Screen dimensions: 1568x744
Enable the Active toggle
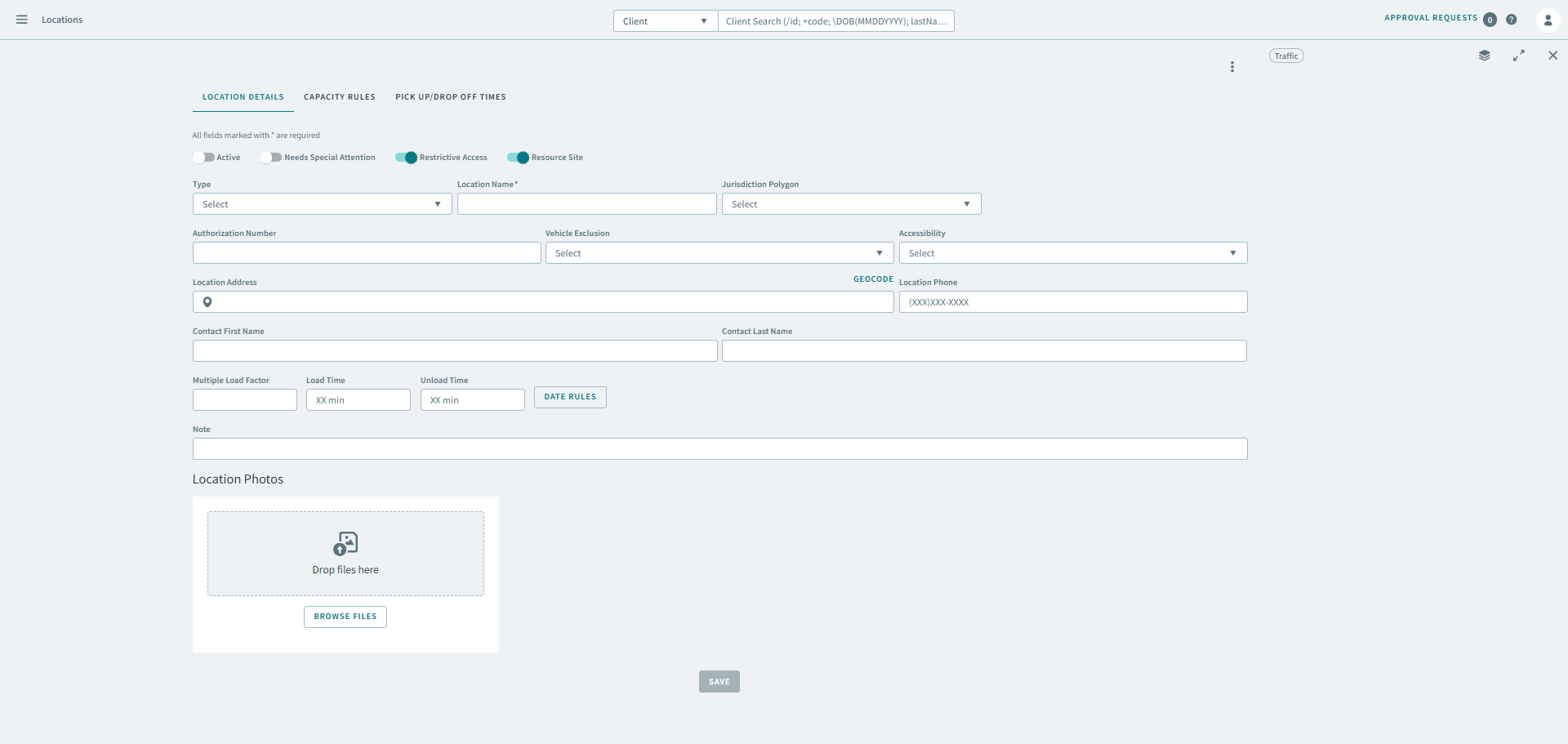pyautogui.click(x=204, y=158)
